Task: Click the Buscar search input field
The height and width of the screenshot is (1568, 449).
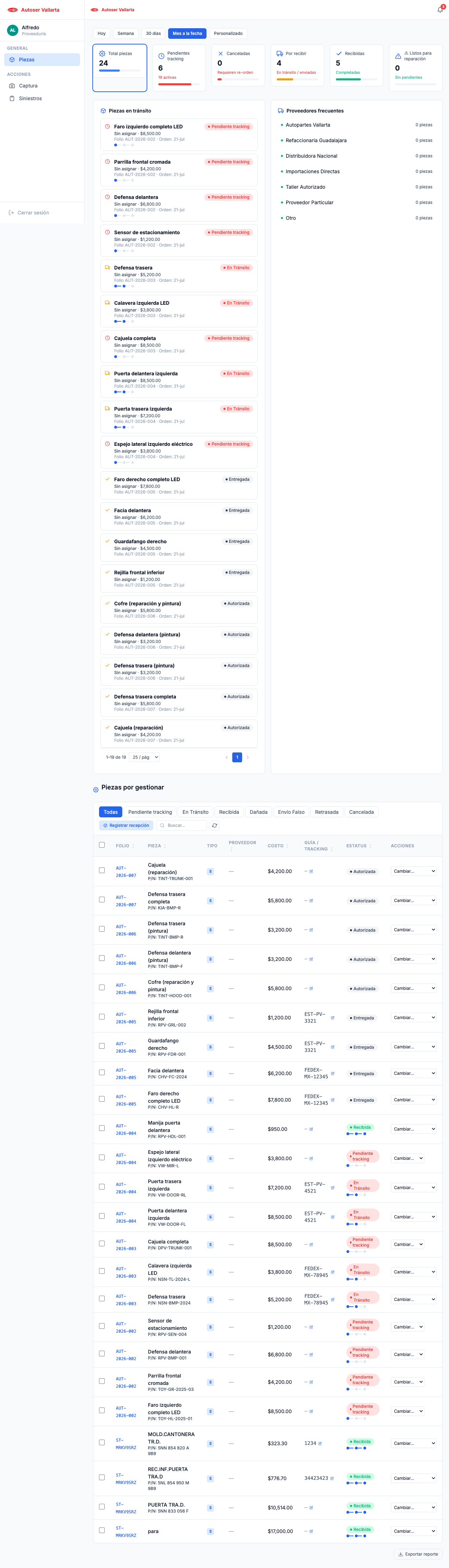Action: [x=181, y=826]
